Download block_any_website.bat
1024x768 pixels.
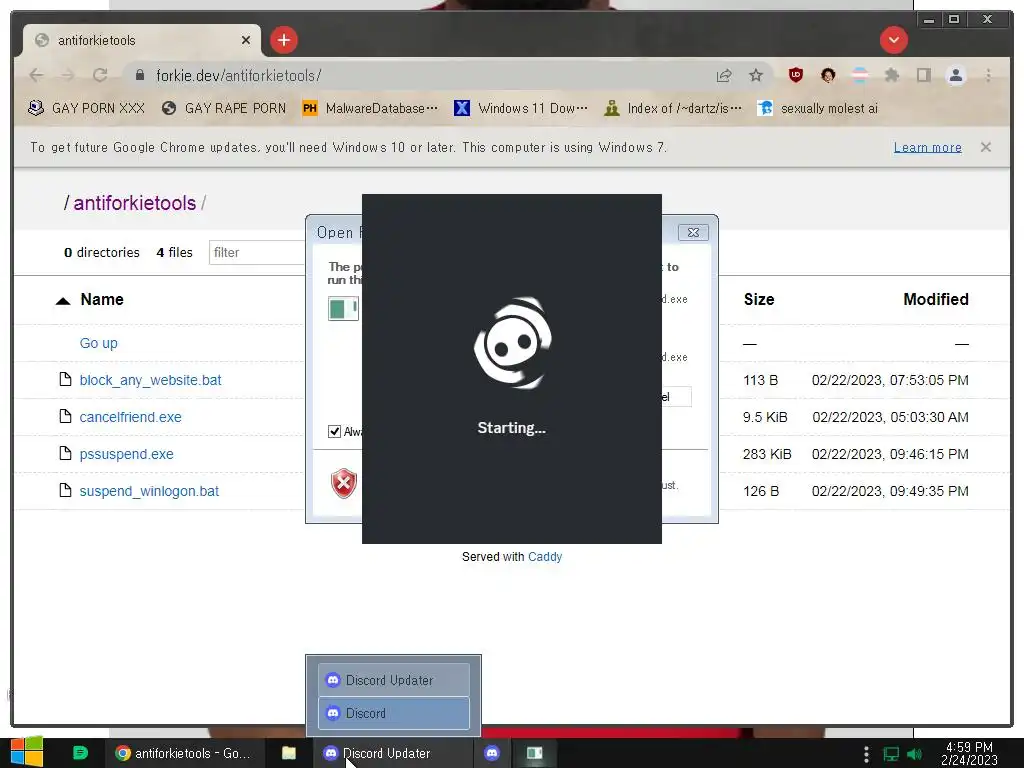point(150,380)
